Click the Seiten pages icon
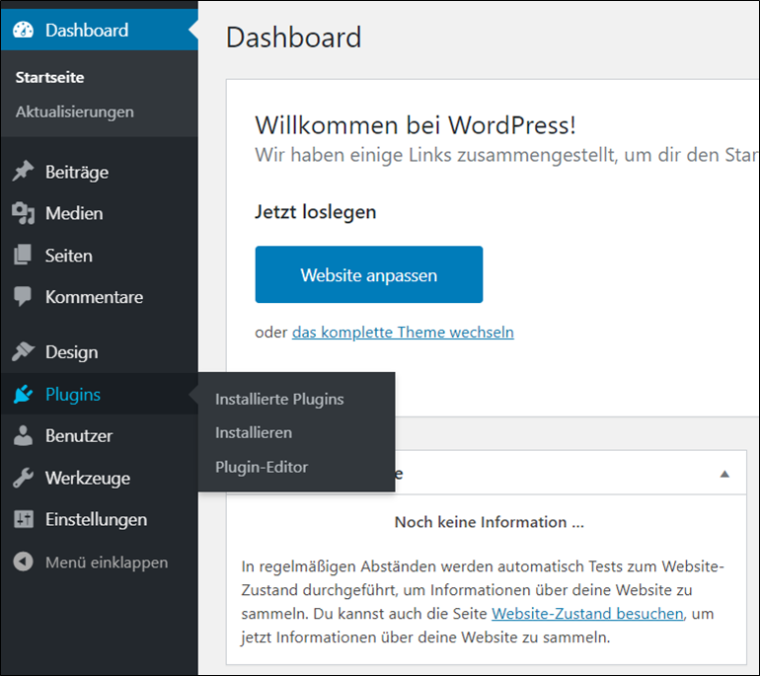Image resolution: width=760 pixels, height=676 pixels. [23, 255]
